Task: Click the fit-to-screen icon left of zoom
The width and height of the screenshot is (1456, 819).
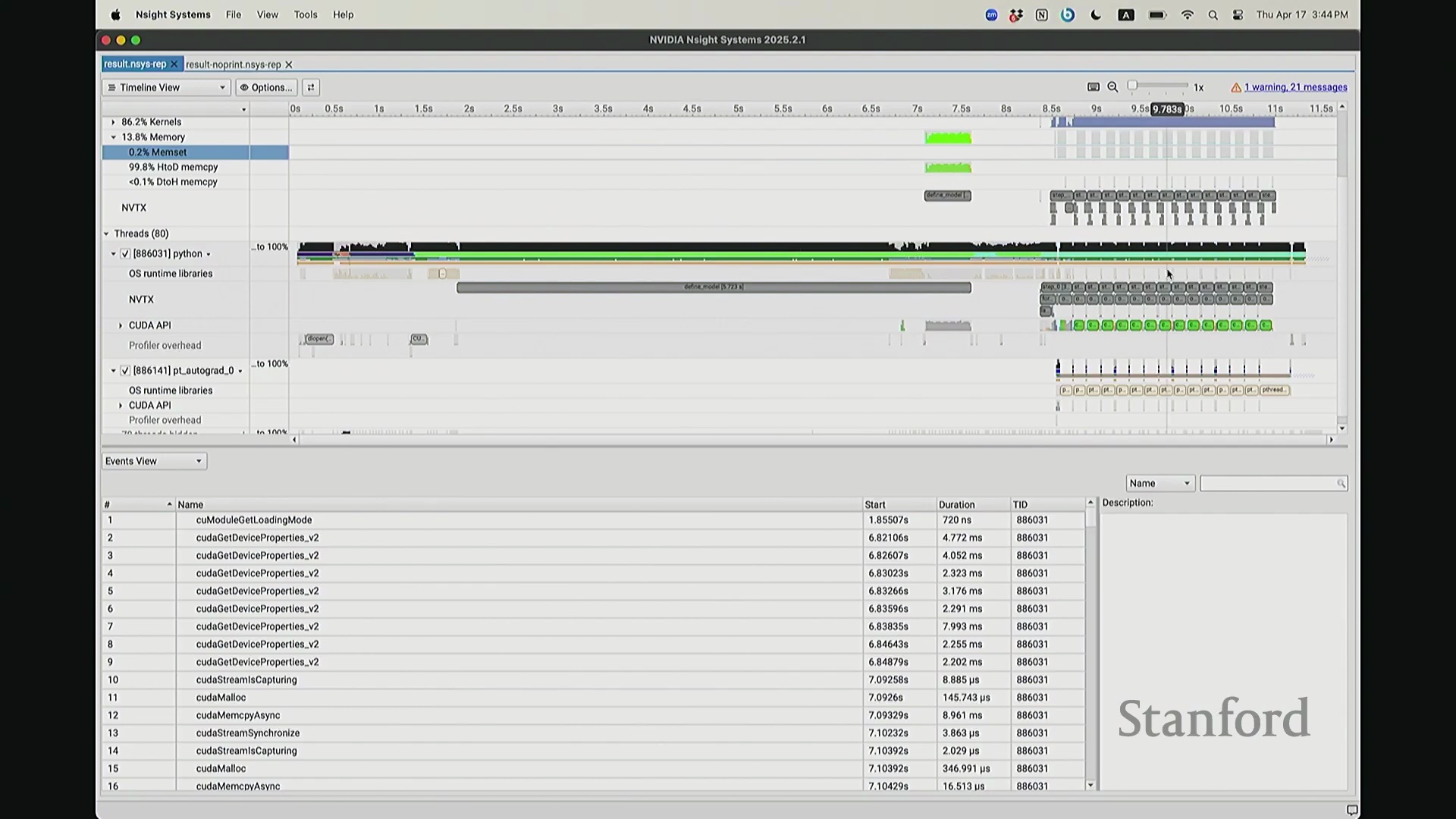Action: [x=1093, y=87]
